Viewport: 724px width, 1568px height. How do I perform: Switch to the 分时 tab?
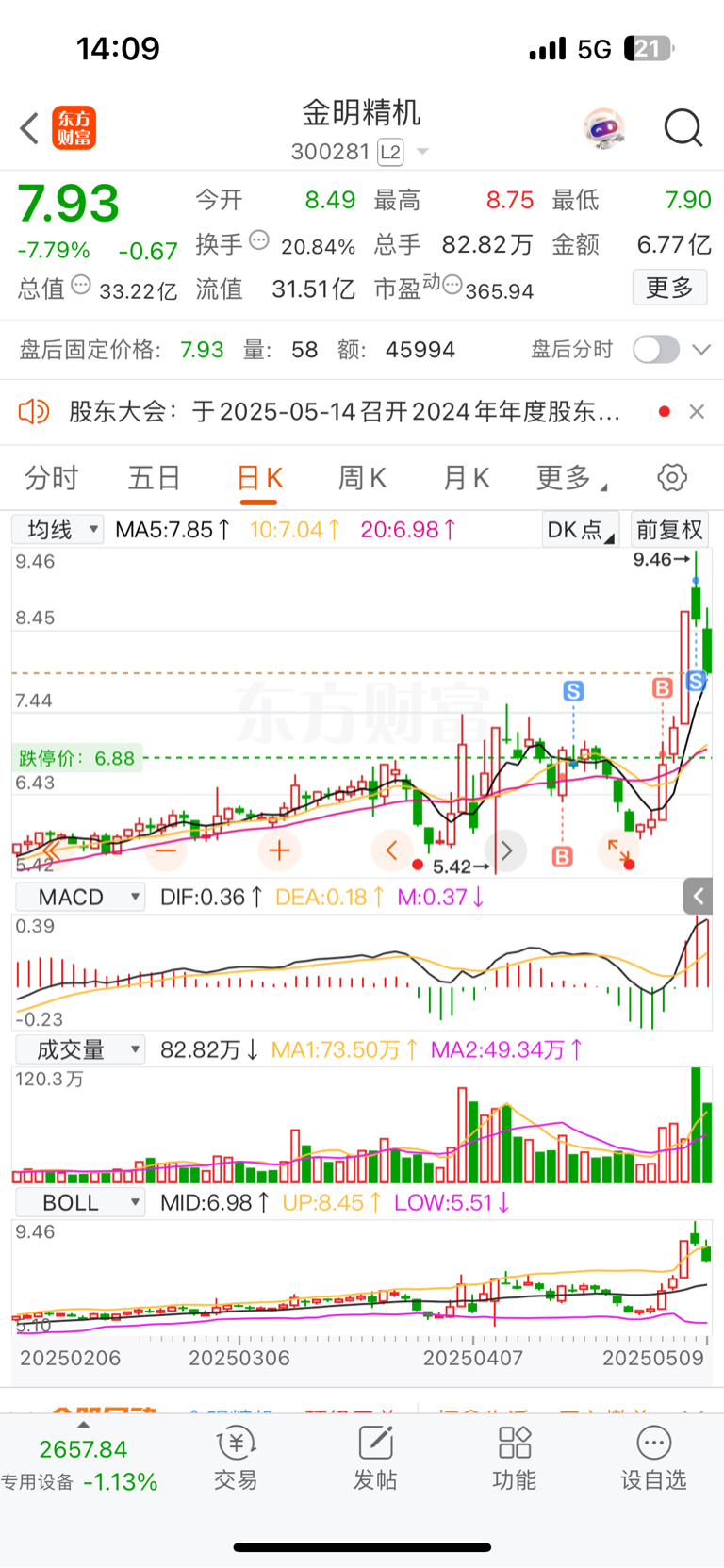click(x=51, y=478)
